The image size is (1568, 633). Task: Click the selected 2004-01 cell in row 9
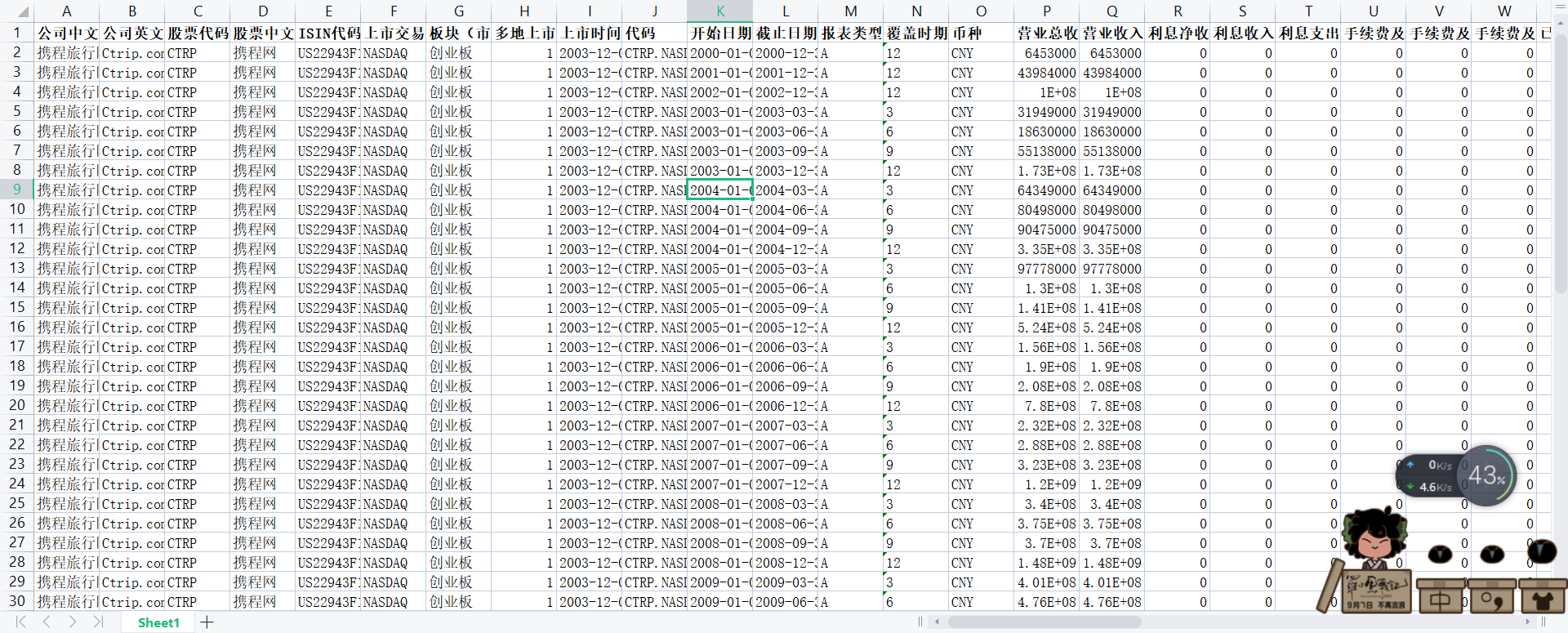tap(720, 189)
